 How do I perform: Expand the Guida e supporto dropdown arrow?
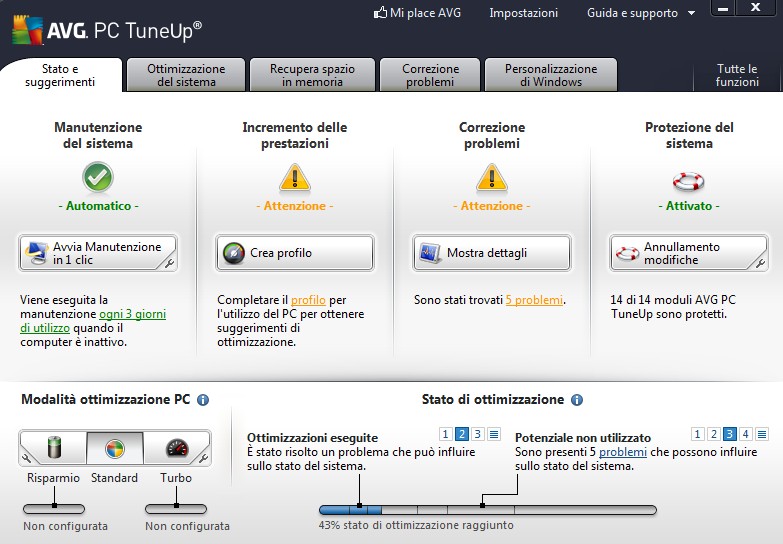(x=692, y=13)
